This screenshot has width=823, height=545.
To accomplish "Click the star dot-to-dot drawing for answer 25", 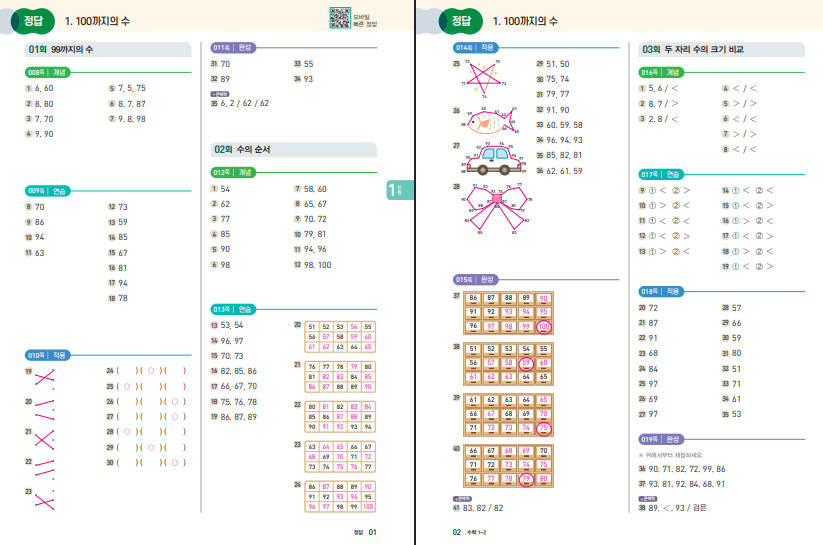I will click(483, 78).
